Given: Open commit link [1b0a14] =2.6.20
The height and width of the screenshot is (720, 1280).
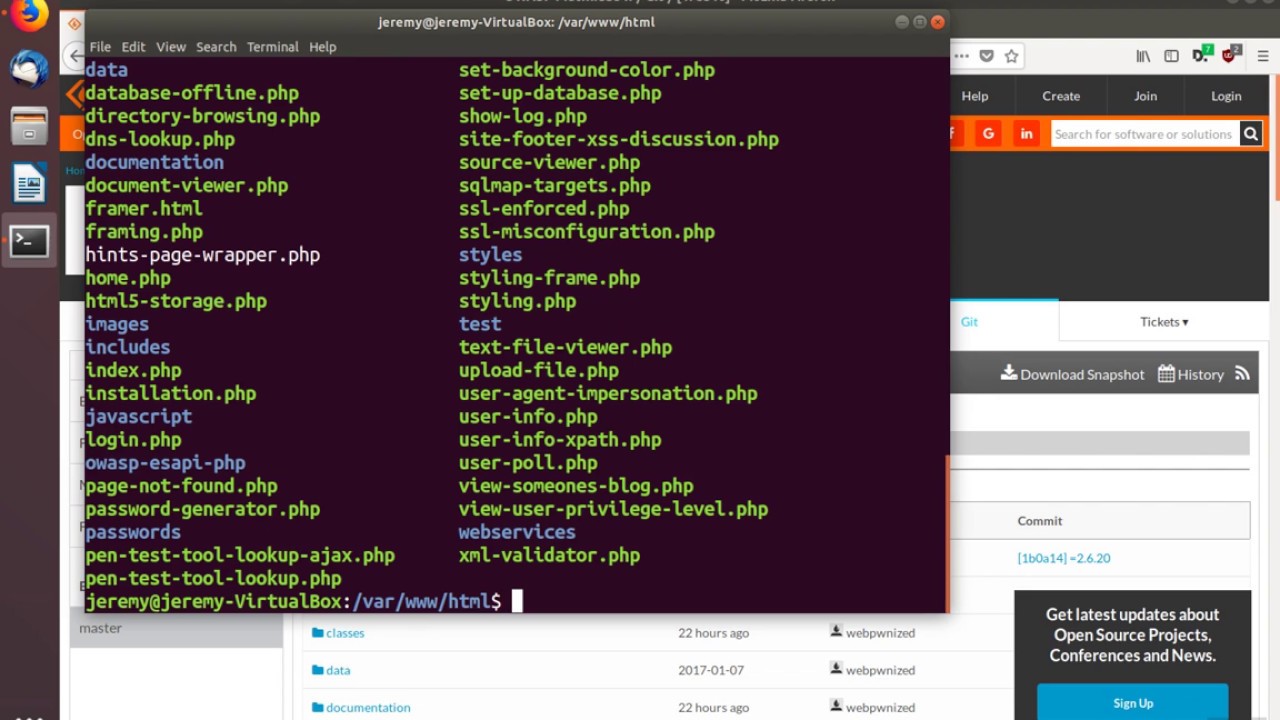Looking at the screenshot, I should tap(1064, 558).
